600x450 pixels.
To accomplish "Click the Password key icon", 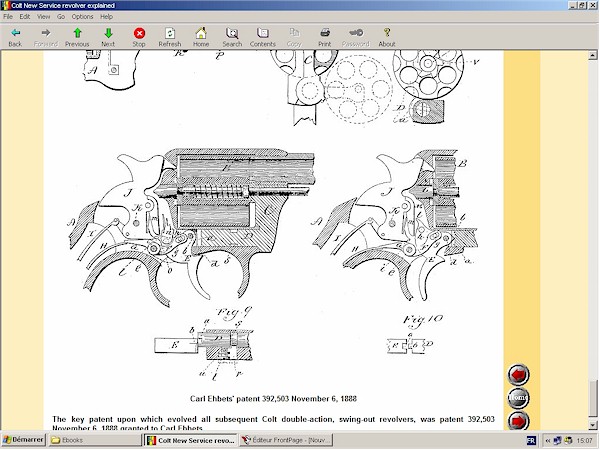I will pyautogui.click(x=355, y=37).
